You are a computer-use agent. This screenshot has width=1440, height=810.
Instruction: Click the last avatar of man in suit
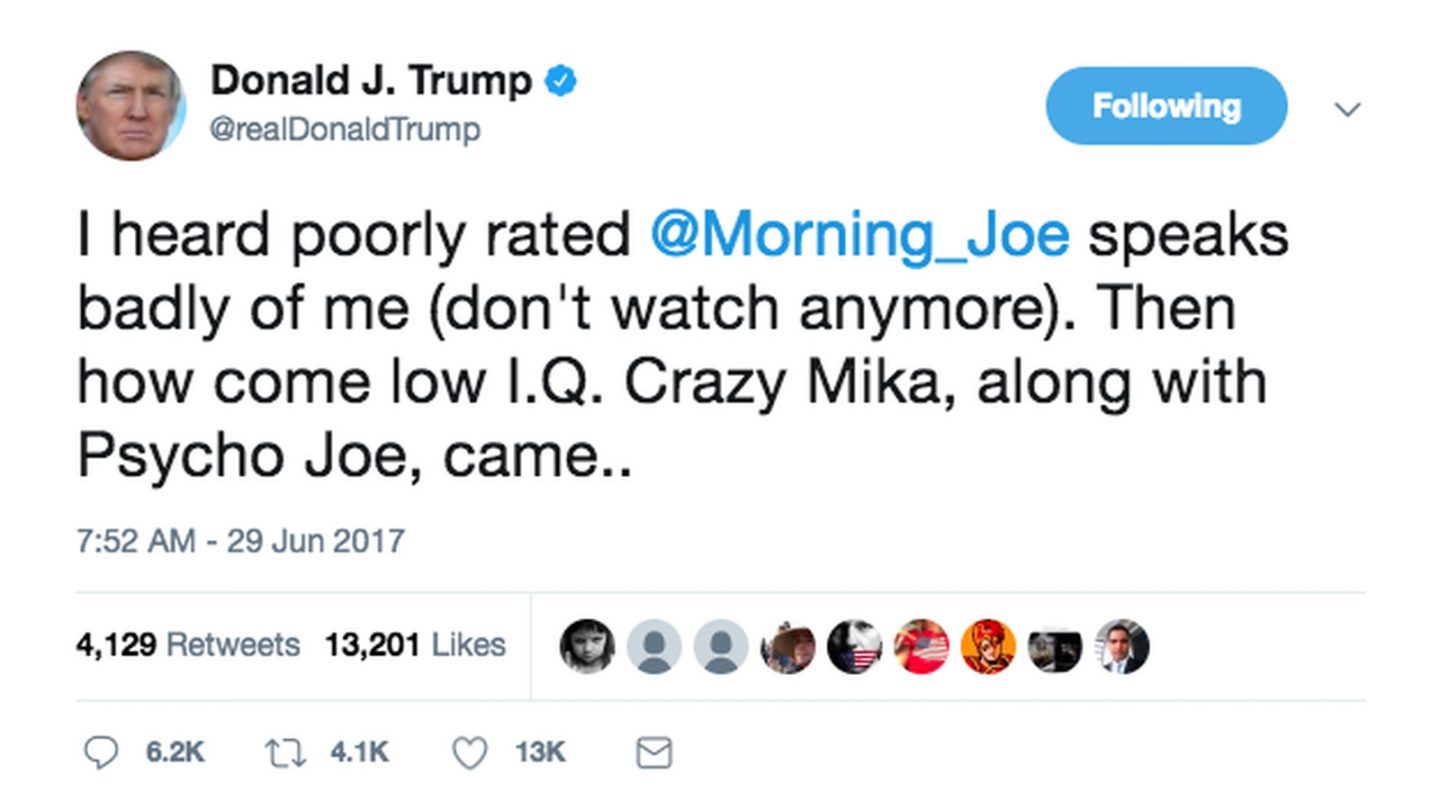(x=1123, y=646)
